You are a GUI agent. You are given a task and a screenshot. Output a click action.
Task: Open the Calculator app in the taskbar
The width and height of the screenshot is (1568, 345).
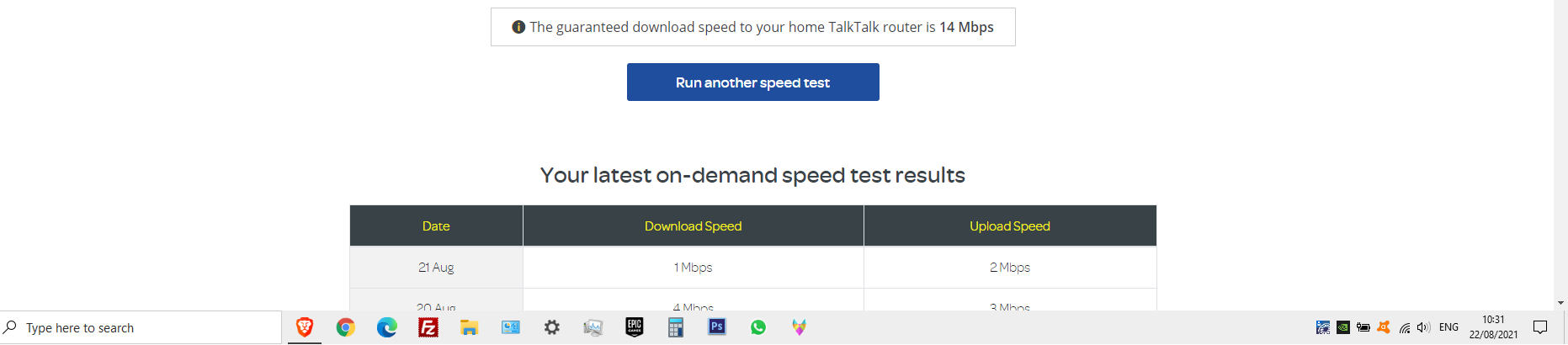click(x=676, y=327)
